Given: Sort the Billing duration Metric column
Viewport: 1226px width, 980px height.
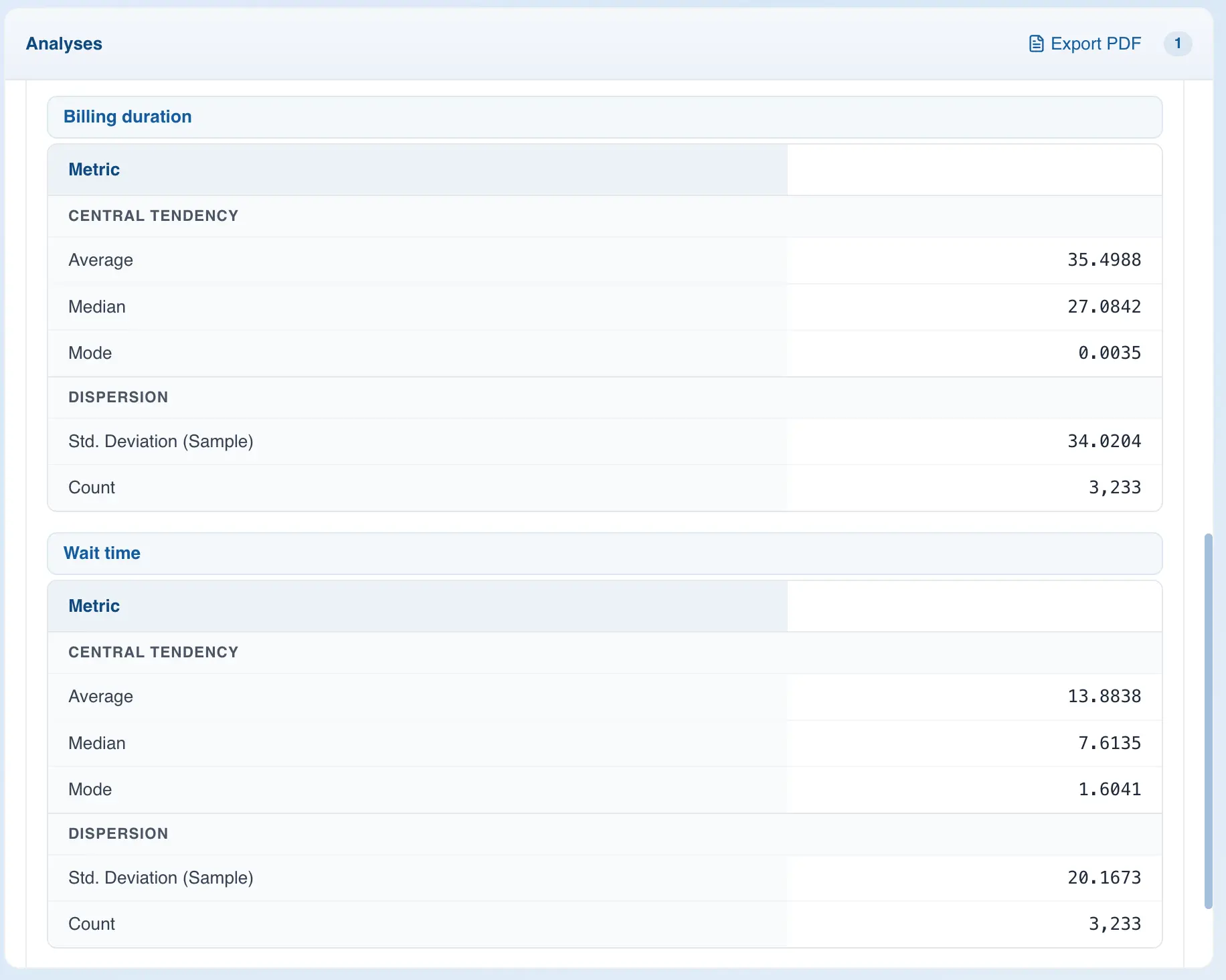Looking at the screenshot, I should point(94,169).
